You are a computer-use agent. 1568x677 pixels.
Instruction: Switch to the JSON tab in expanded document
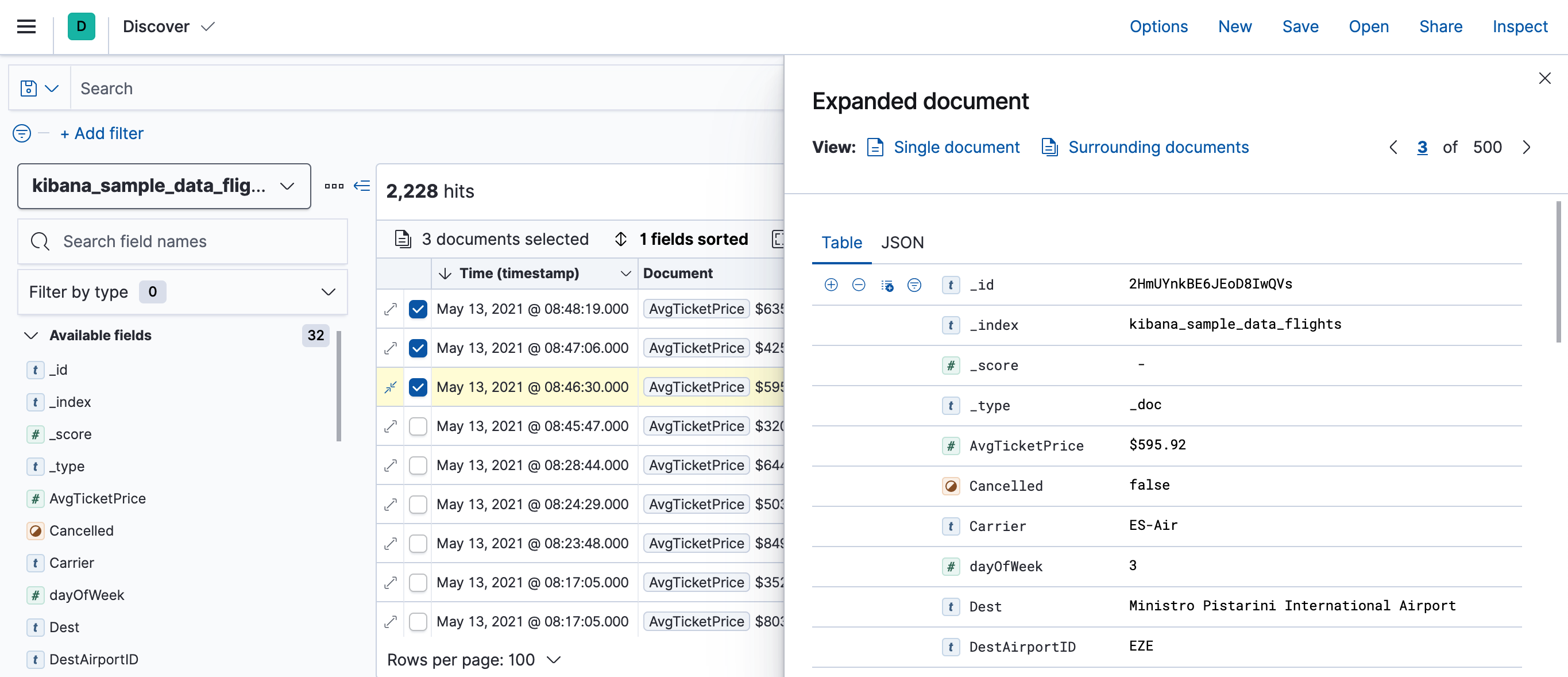pos(903,243)
